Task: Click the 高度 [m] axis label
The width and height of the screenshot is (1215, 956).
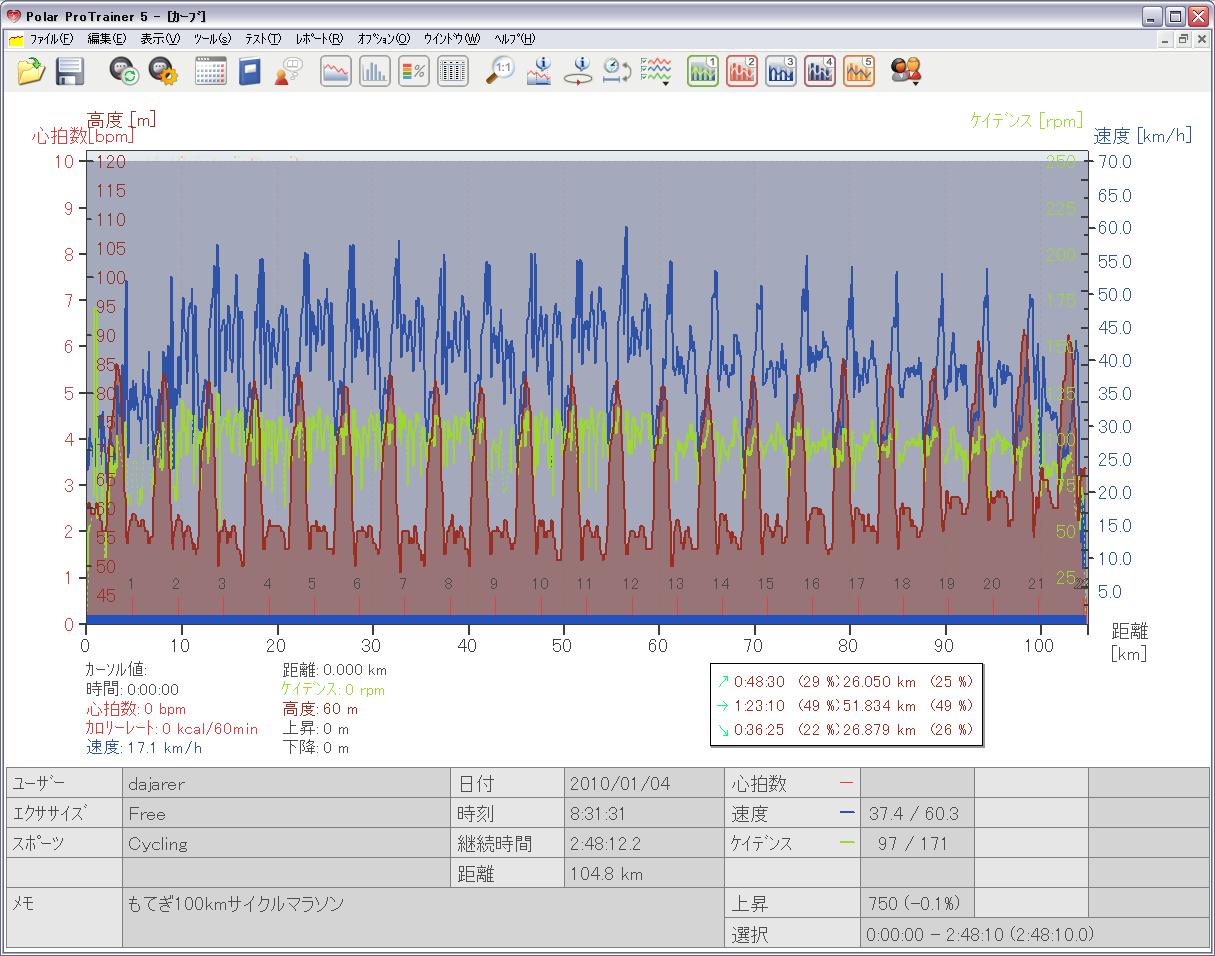Action: coord(121,119)
